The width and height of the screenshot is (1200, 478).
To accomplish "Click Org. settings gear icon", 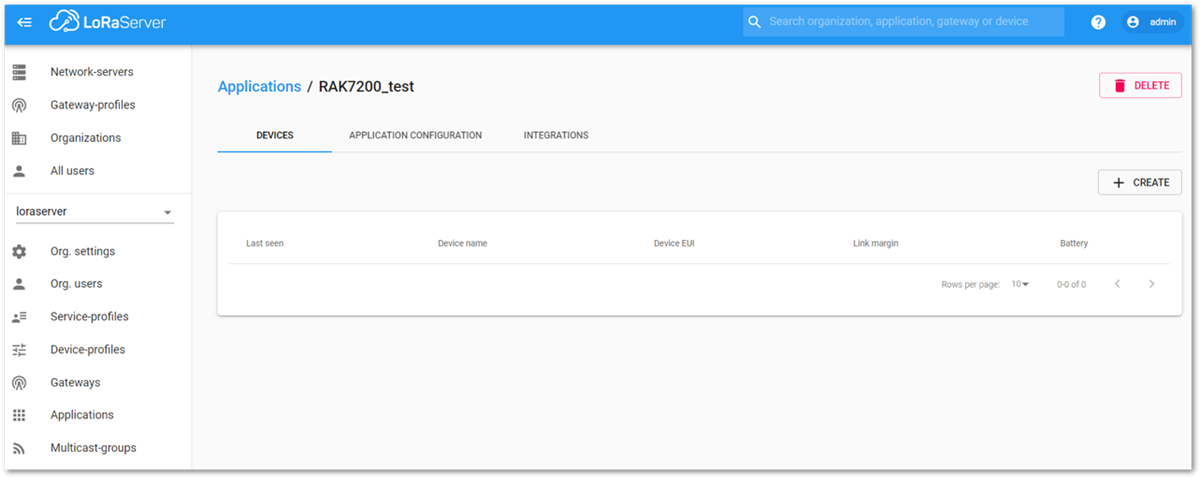I will click(19, 252).
